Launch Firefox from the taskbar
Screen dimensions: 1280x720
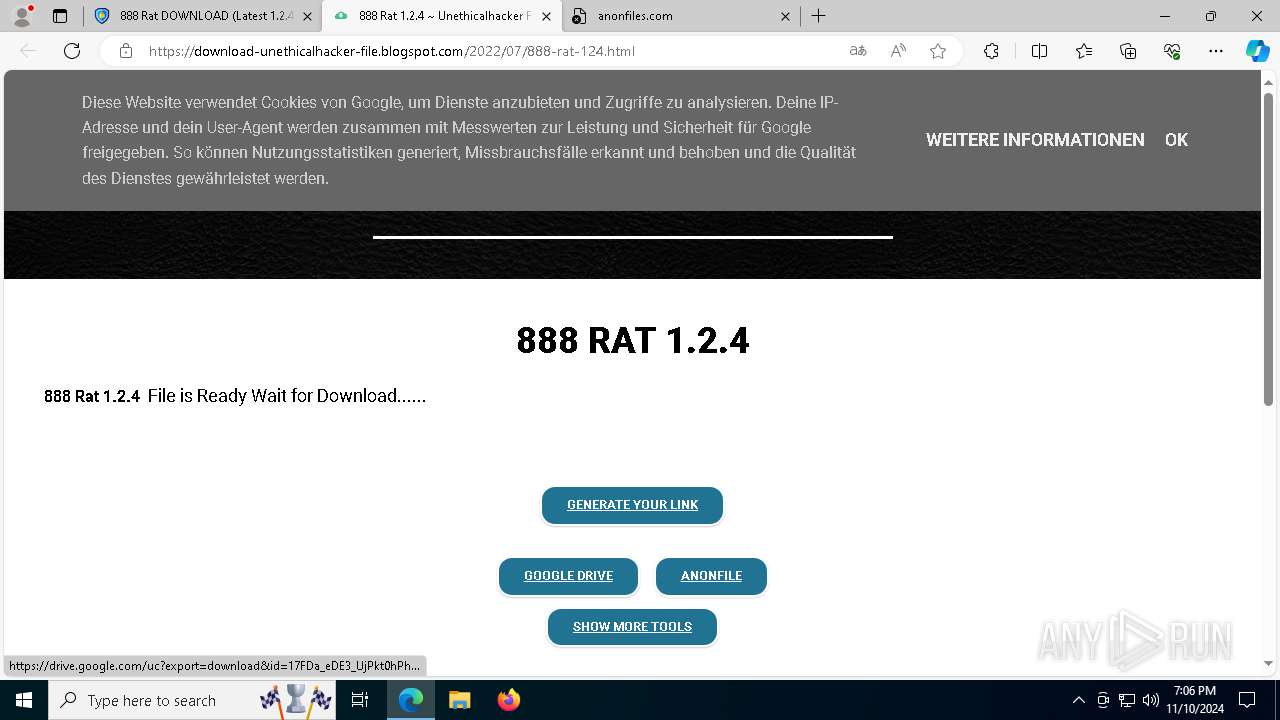coord(508,700)
